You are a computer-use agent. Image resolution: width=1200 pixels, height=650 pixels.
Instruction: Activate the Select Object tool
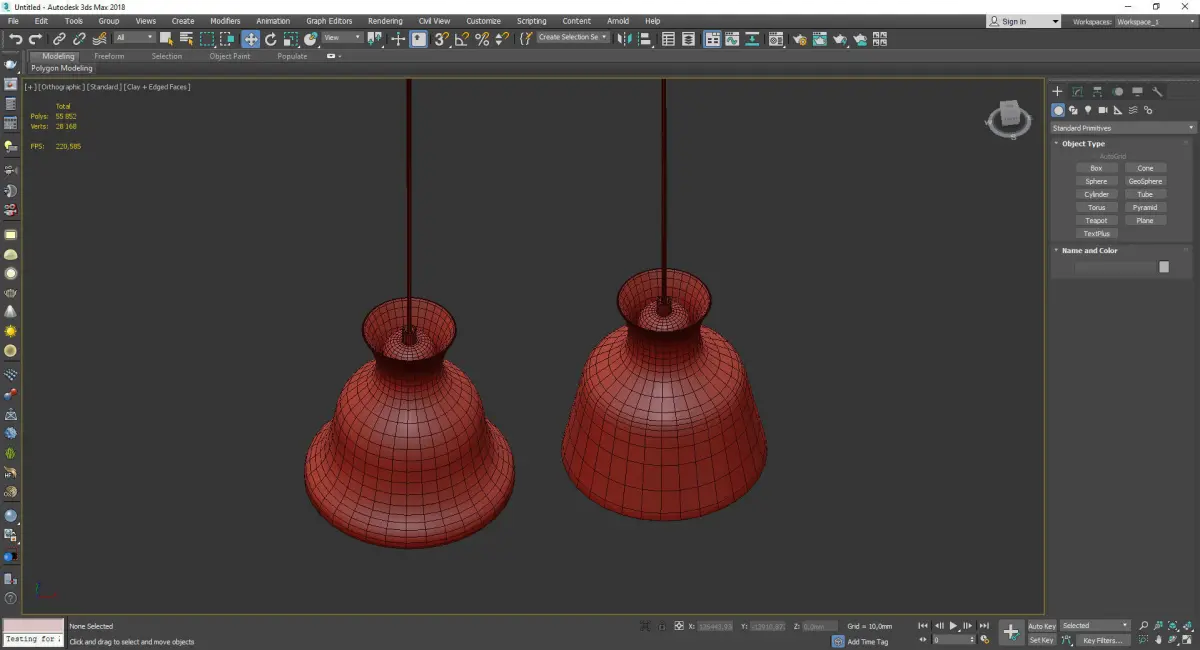tap(167, 39)
